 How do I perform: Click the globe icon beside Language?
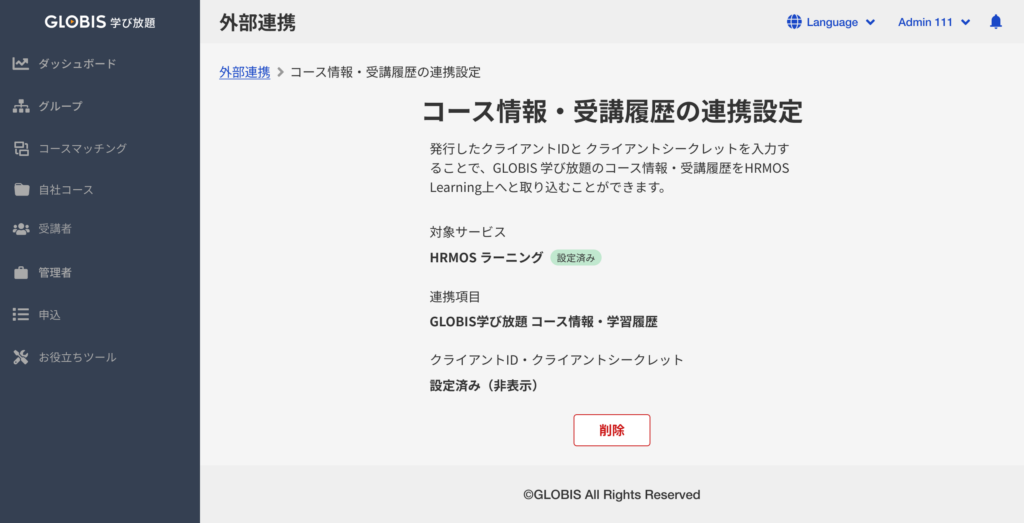[x=795, y=22]
